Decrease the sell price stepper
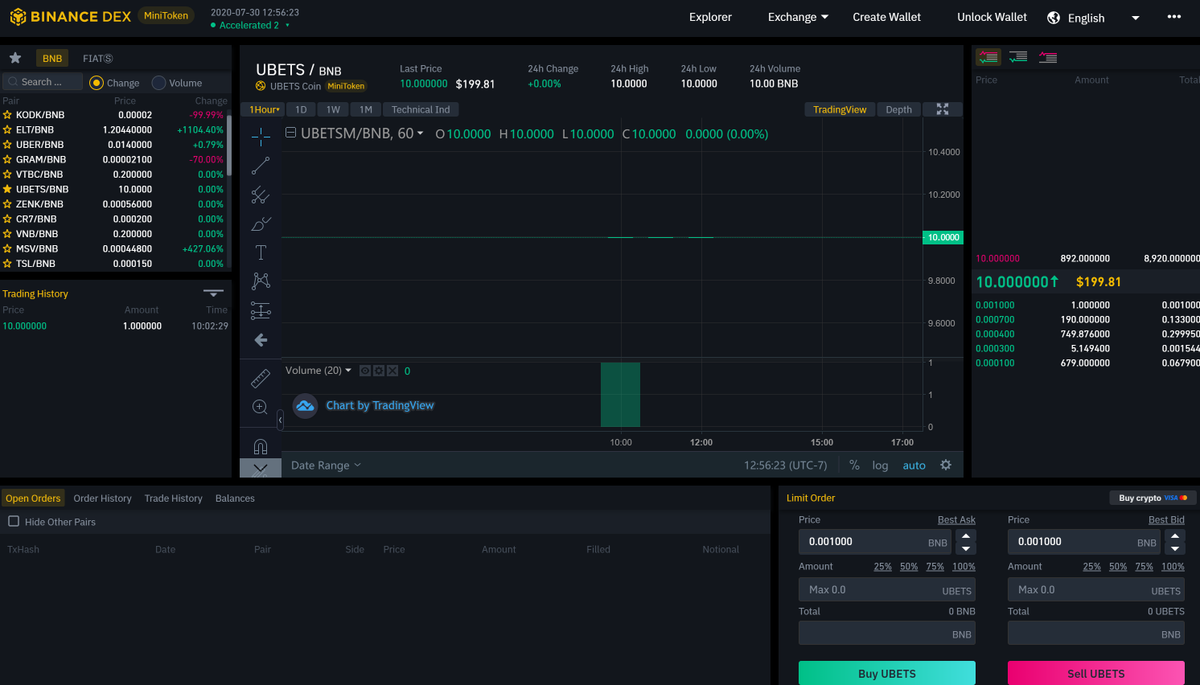This screenshot has height=685, width=1200. coord(1175,548)
